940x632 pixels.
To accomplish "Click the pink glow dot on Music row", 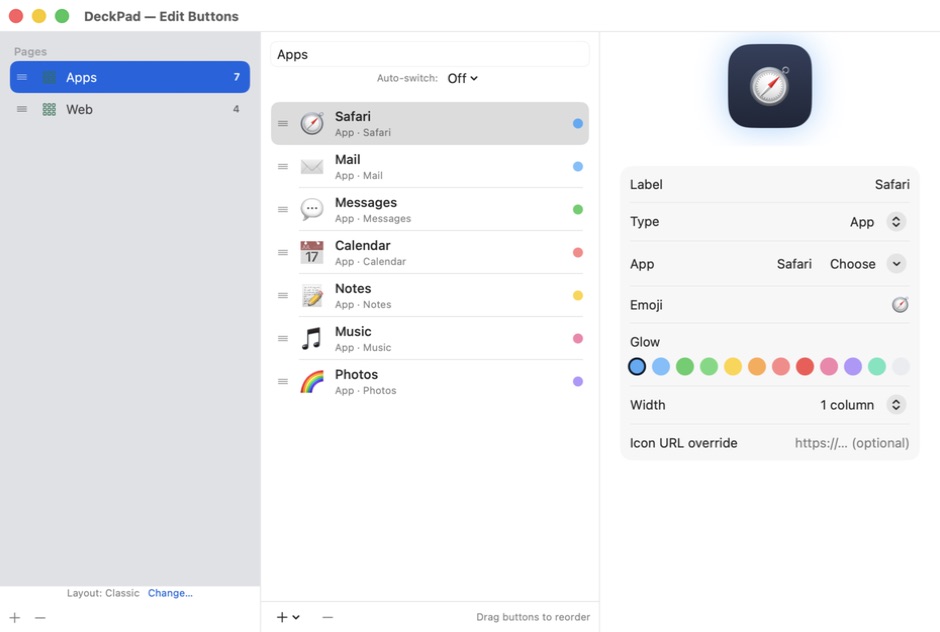I will (x=578, y=339).
